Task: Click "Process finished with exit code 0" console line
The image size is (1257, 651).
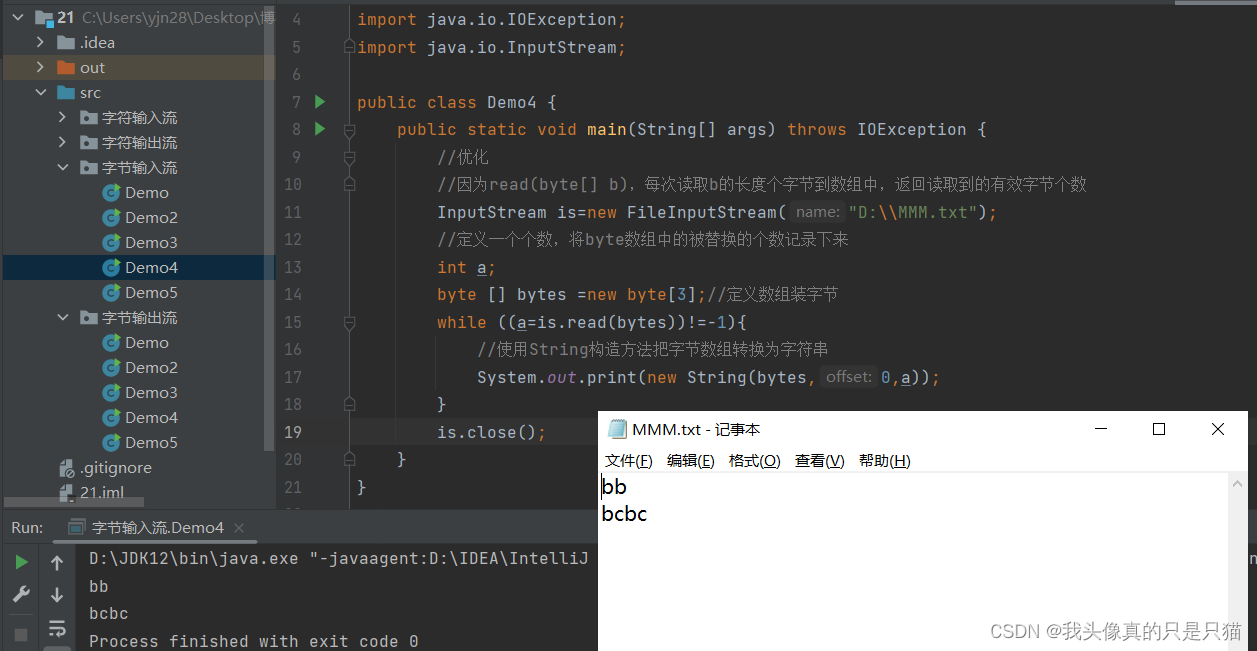Action: point(254,641)
